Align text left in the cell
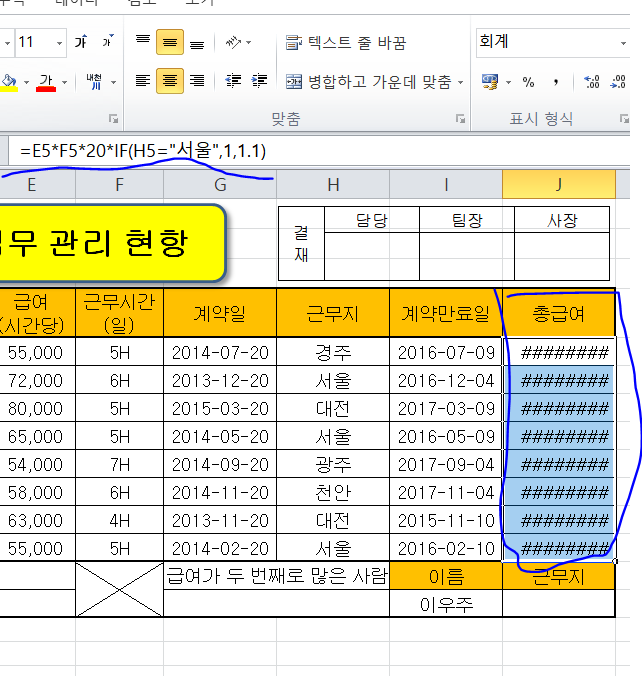The image size is (642, 676). pos(143,81)
